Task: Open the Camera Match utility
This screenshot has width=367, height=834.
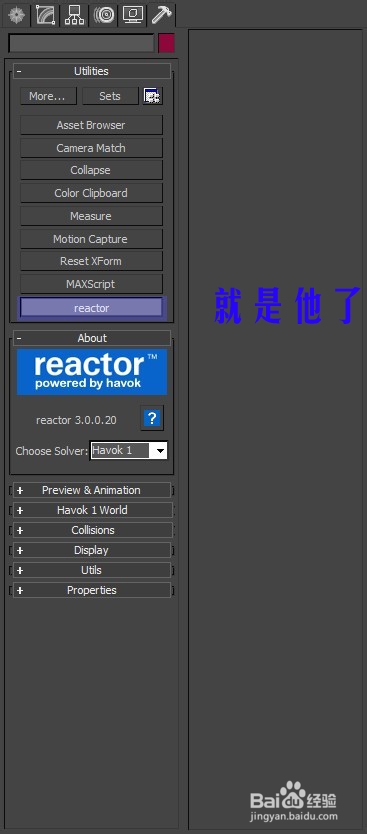Action: tap(91, 148)
